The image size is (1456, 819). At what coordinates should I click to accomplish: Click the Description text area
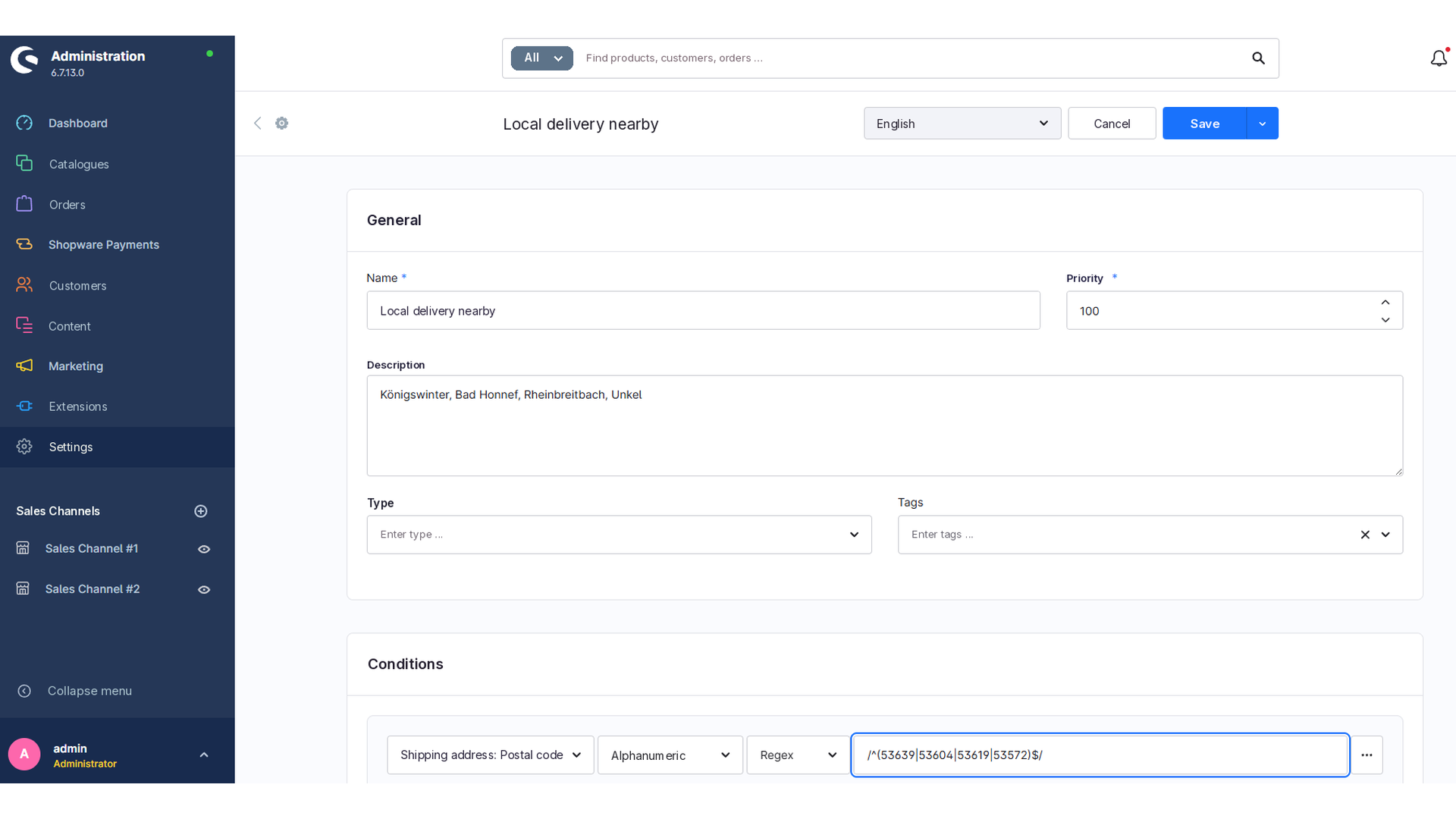884,426
